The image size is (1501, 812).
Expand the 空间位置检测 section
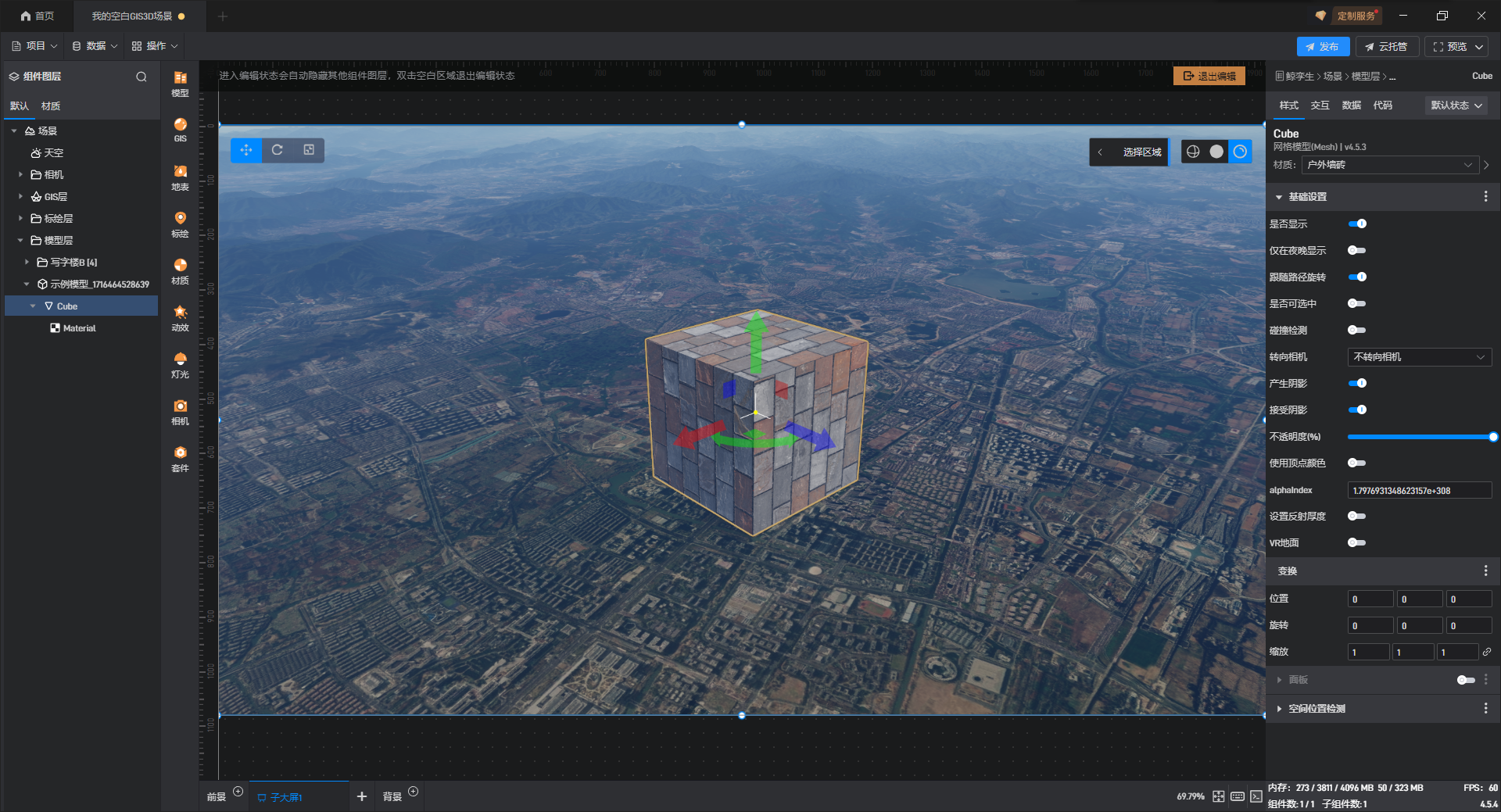tap(1279, 709)
